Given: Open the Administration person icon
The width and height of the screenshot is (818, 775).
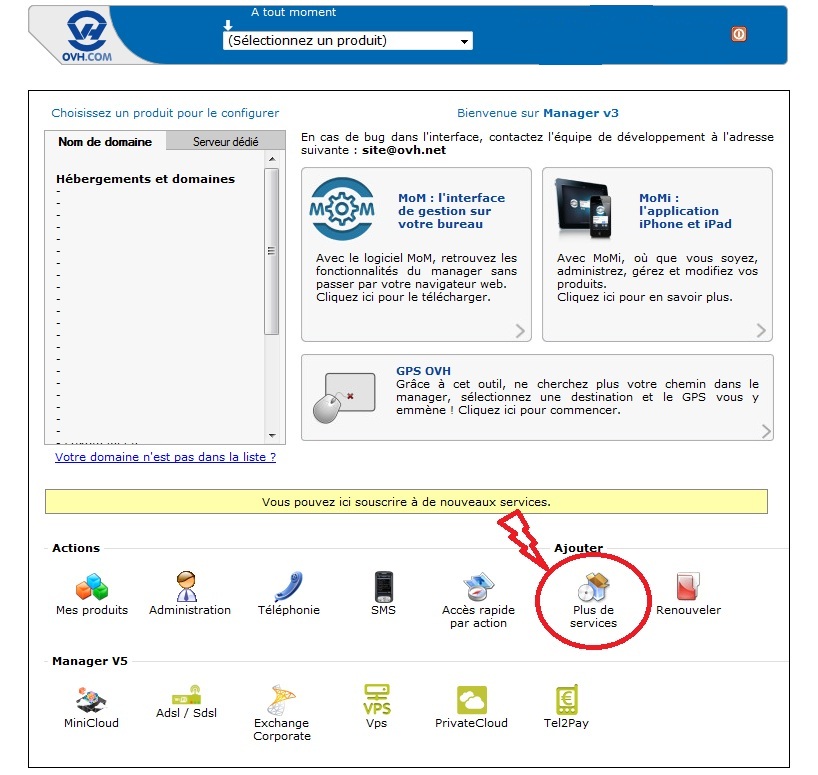Looking at the screenshot, I should (187, 585).
